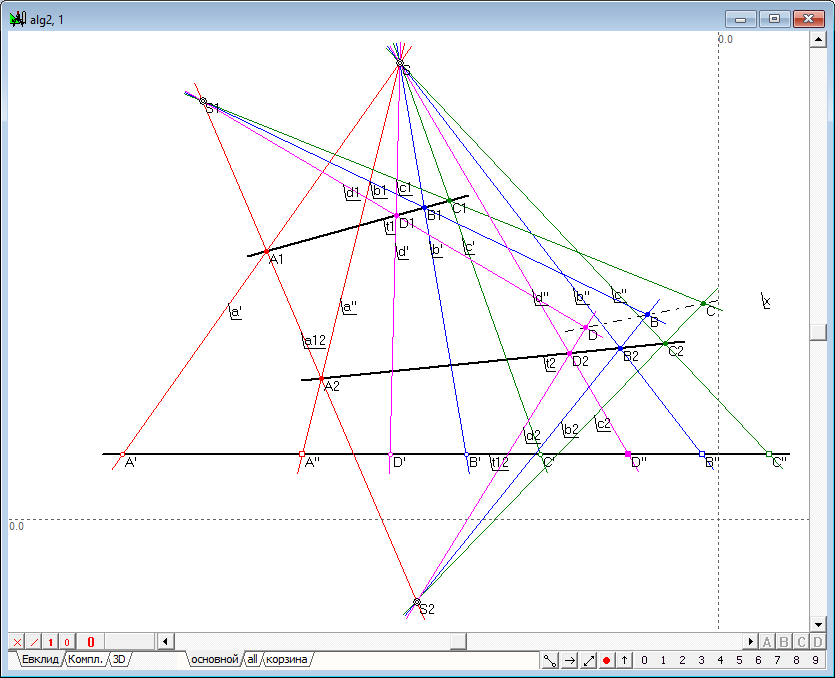Click the d1 line label
This screenshot has height=678, width=835.
(x=351, y=193)
